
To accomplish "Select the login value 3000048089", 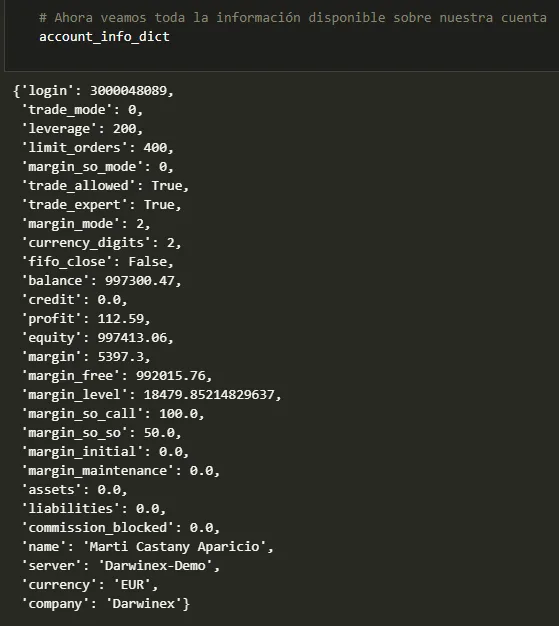I will [128, 91].
